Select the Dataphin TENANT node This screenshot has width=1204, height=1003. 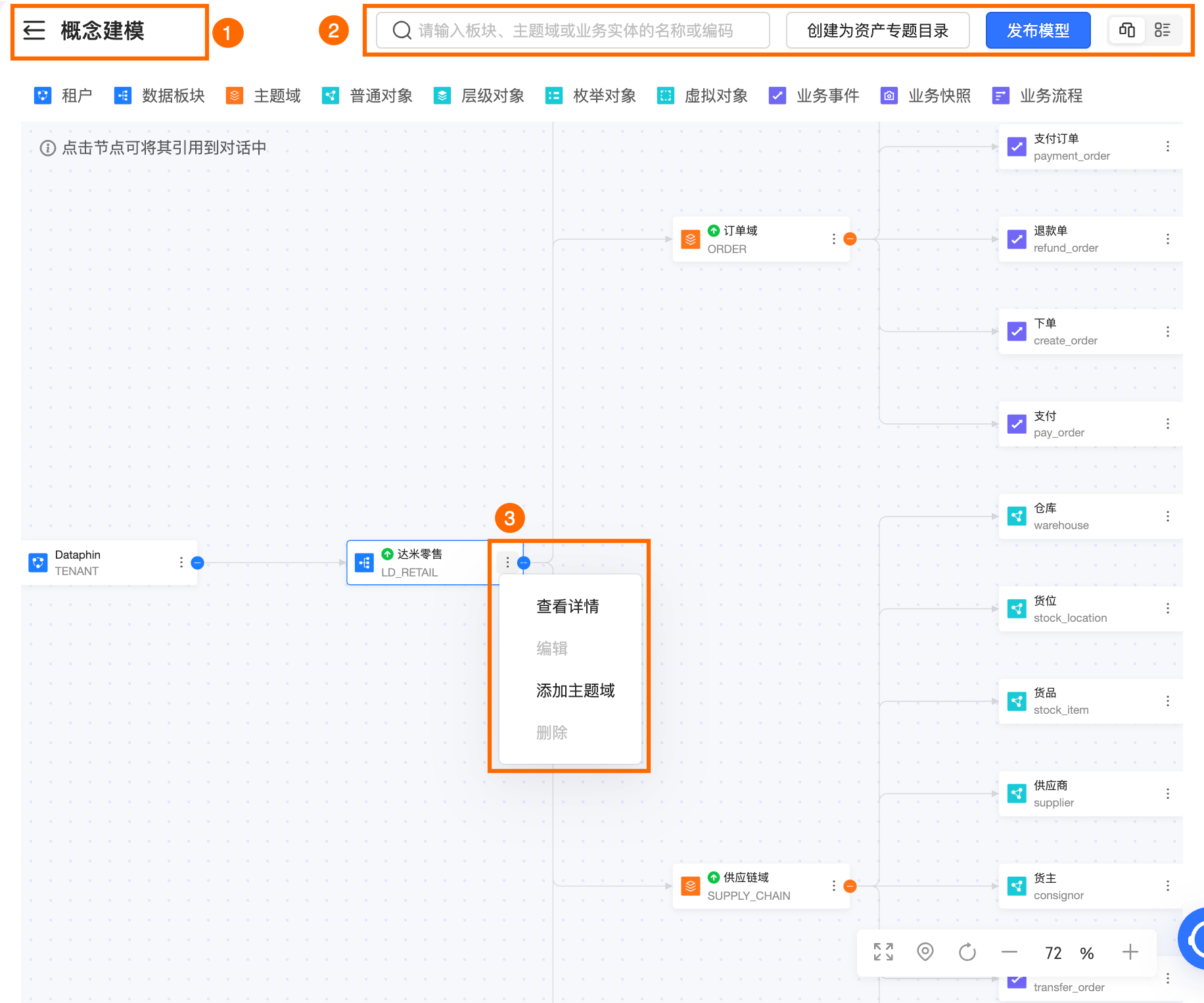[x=109, y=563]
